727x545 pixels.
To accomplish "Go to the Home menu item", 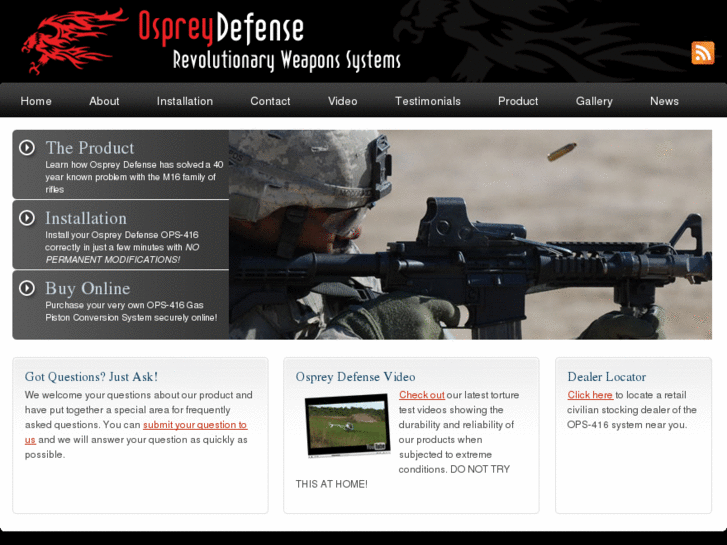I will 36,101.
